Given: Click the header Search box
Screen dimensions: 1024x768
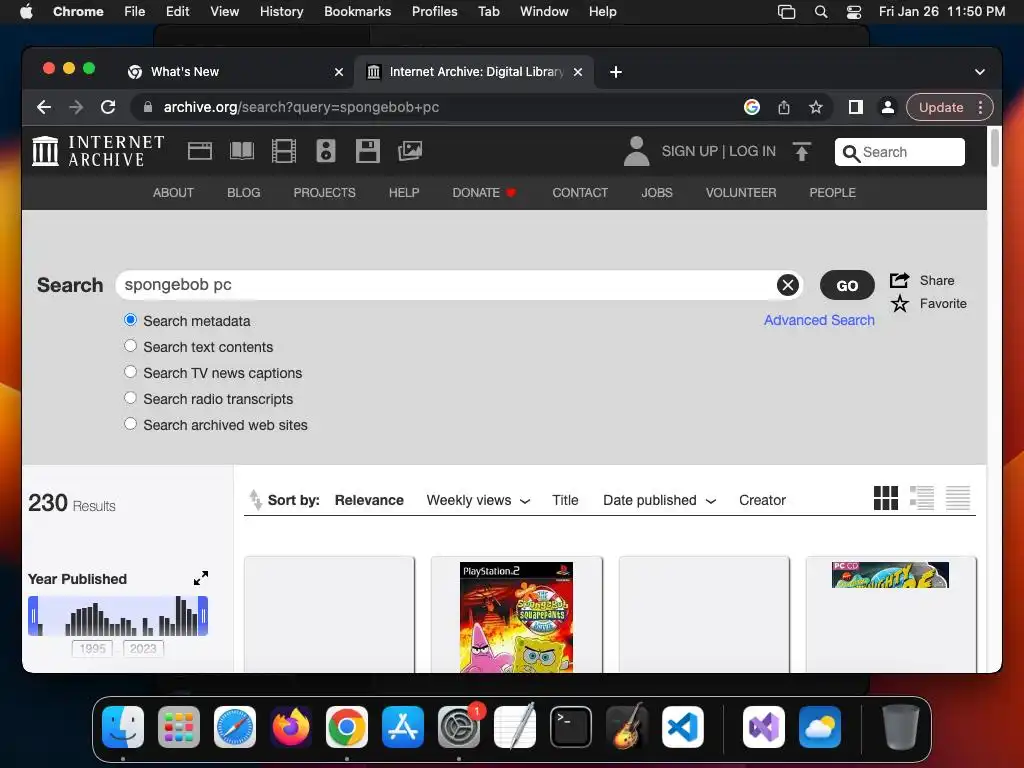Looking at the screenshot, I should click(x=899, y=152).
